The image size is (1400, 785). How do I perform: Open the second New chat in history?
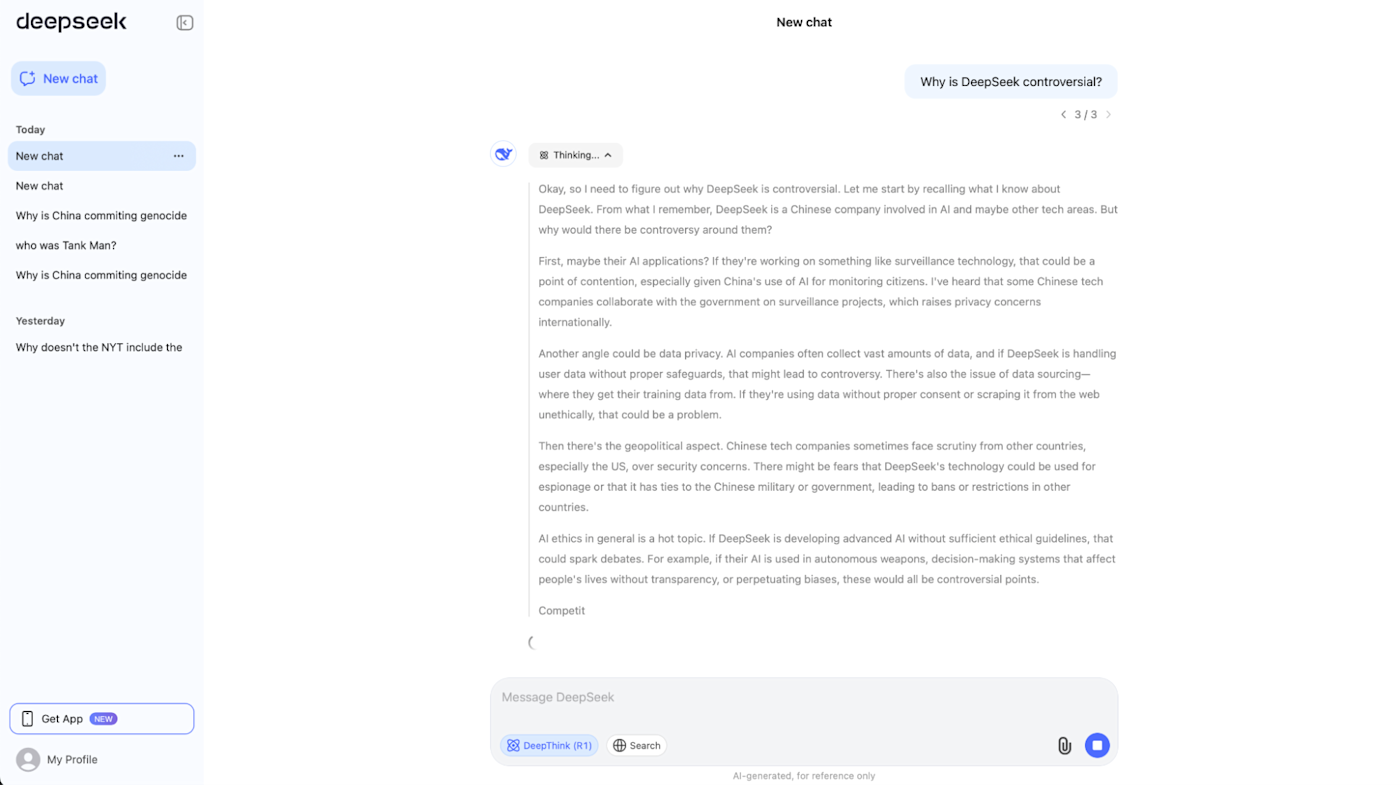(x=101, y=186)
